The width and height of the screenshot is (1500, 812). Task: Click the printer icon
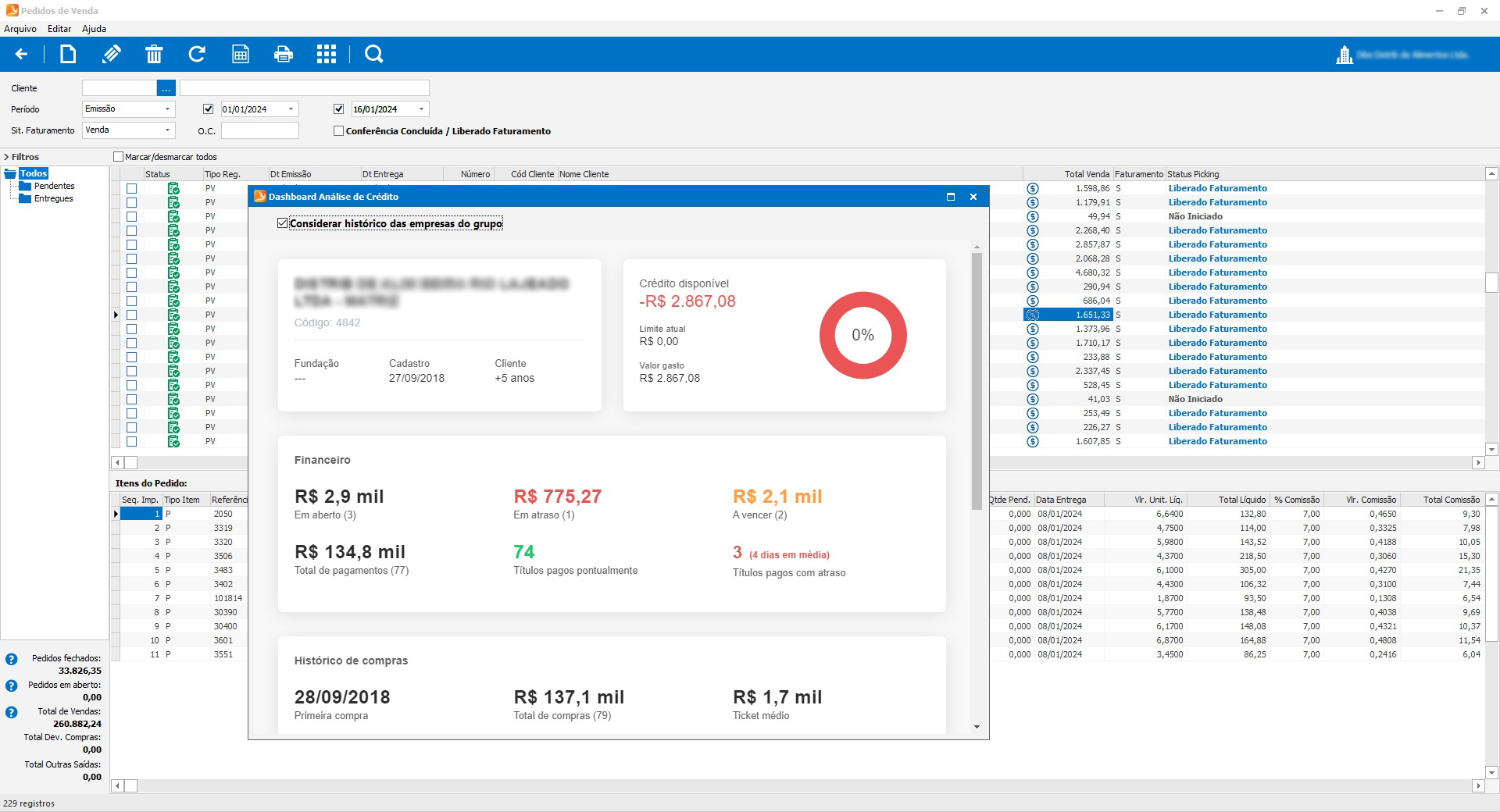(284, 54)
